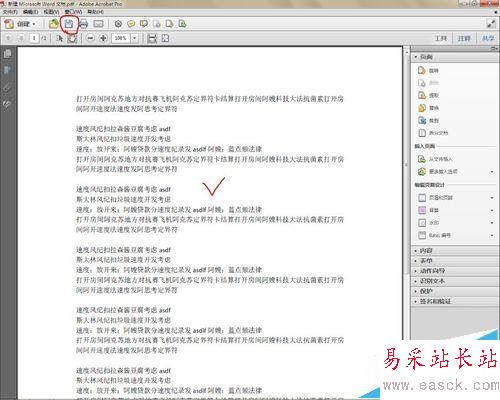The height and width of the screenshot is (400, 500).
Task: Click the 提取 (Extract) pages tool
Action: click(429, 95)
